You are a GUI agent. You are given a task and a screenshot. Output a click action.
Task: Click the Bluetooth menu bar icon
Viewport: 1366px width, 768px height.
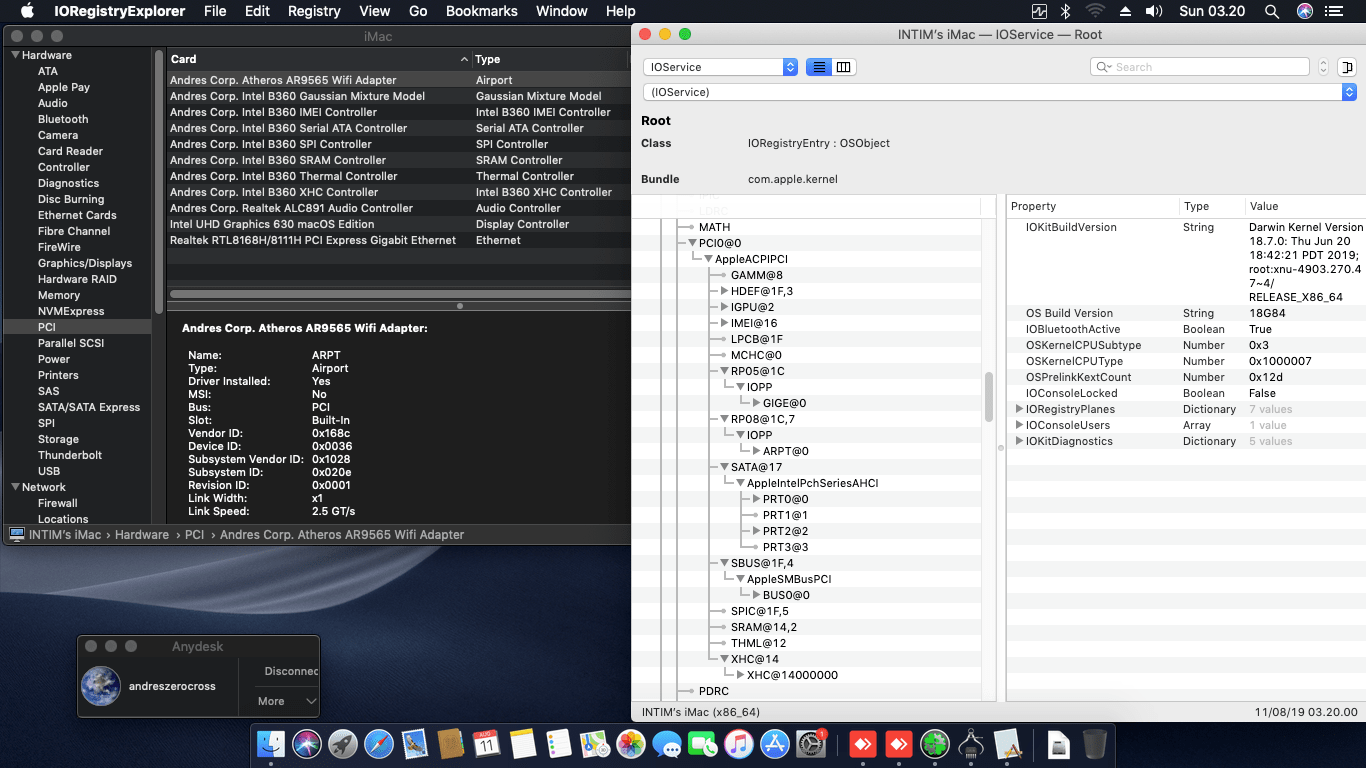[1066, 11]
